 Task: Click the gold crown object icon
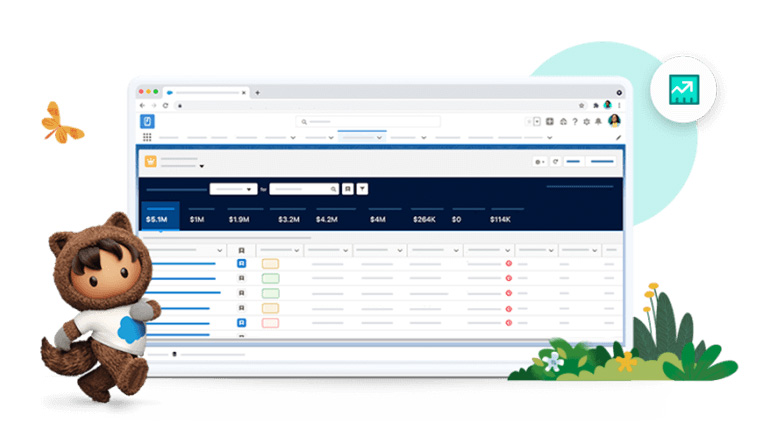pos(151,161)
